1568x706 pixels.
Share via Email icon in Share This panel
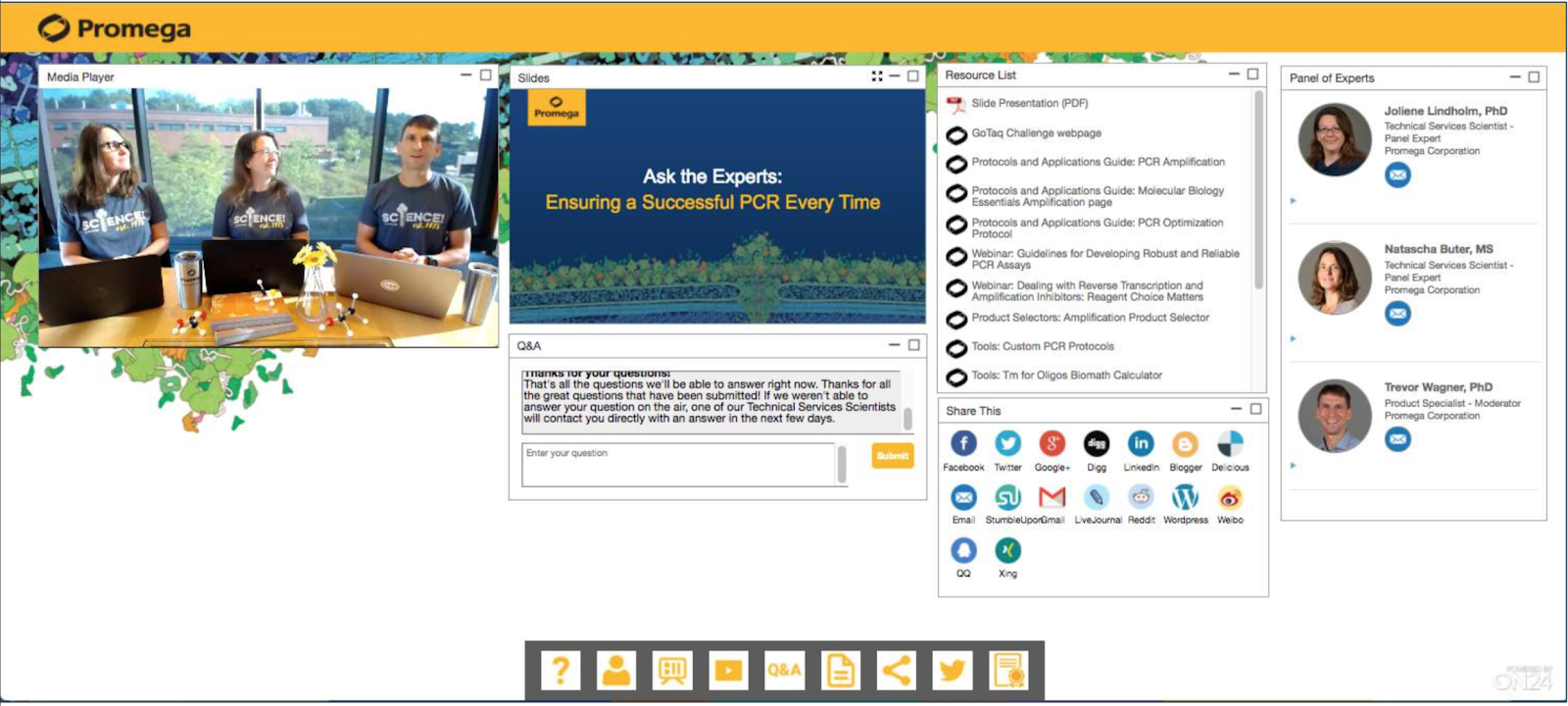click(963, 497)
